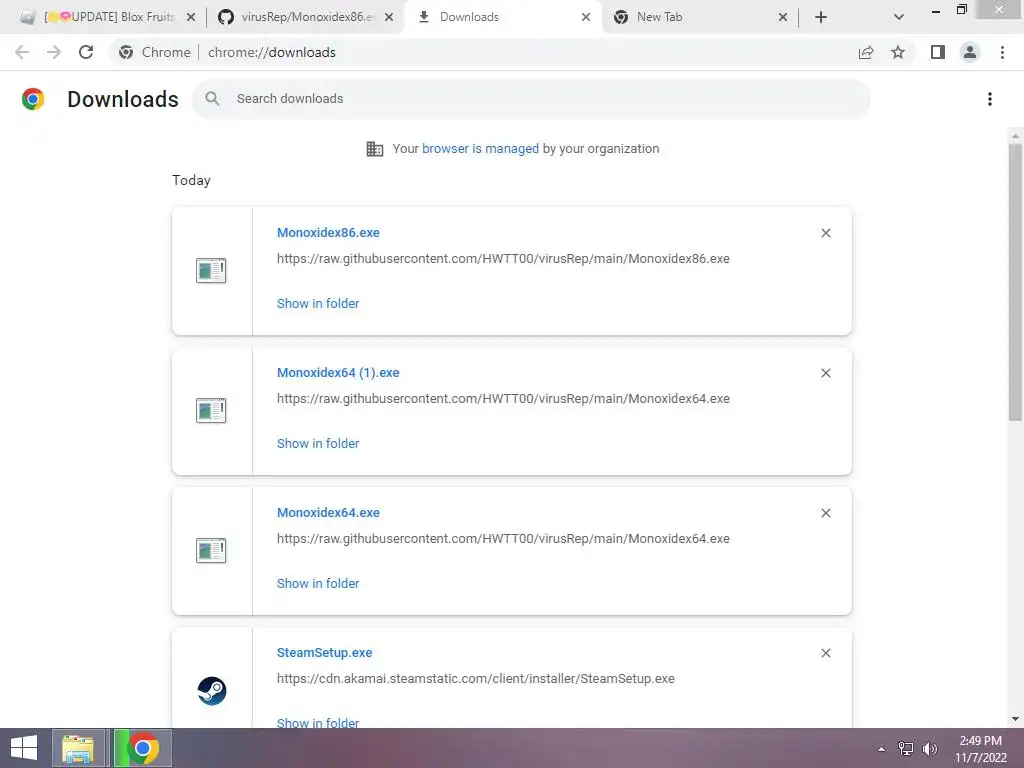Click the SteamSetup.exe akamai source URL
Viewport: 1024px width, 768px height.
click(x=475, y=679)
